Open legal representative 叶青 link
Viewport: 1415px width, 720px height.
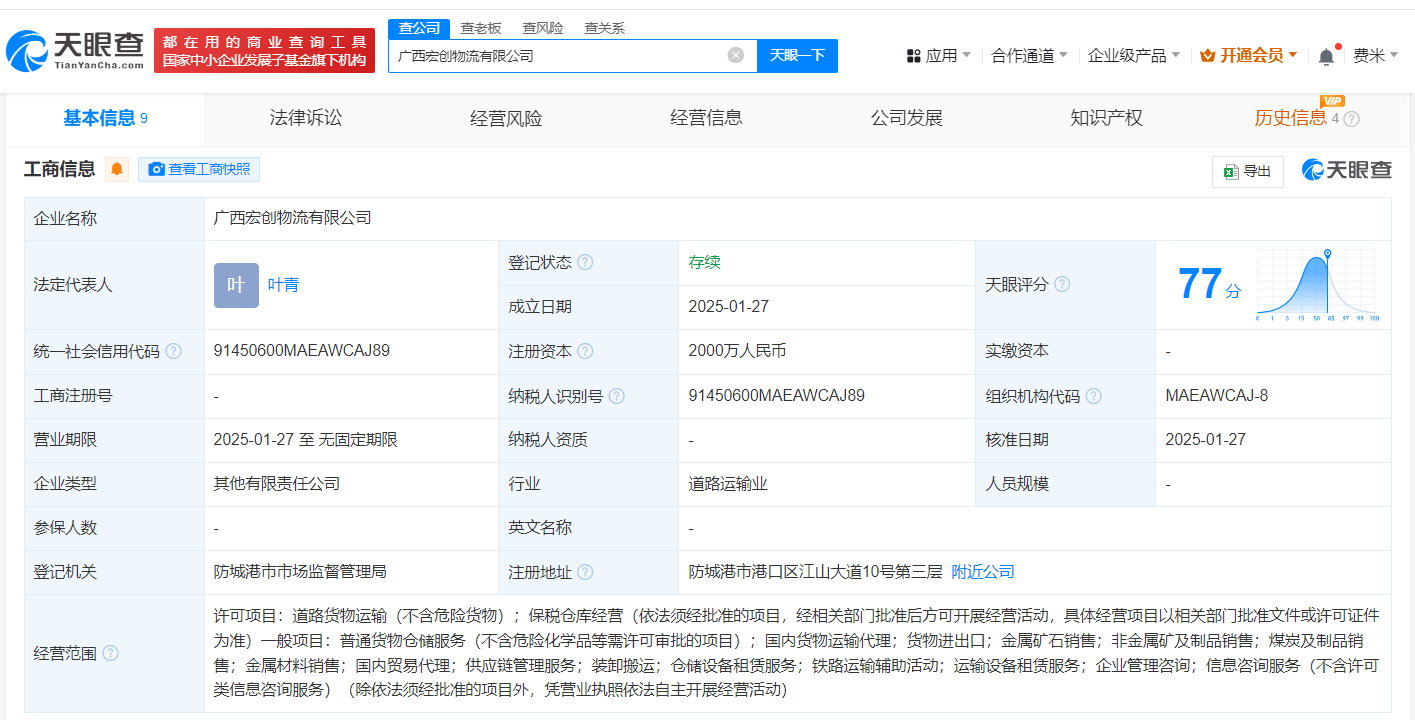[x=283, y=285]
